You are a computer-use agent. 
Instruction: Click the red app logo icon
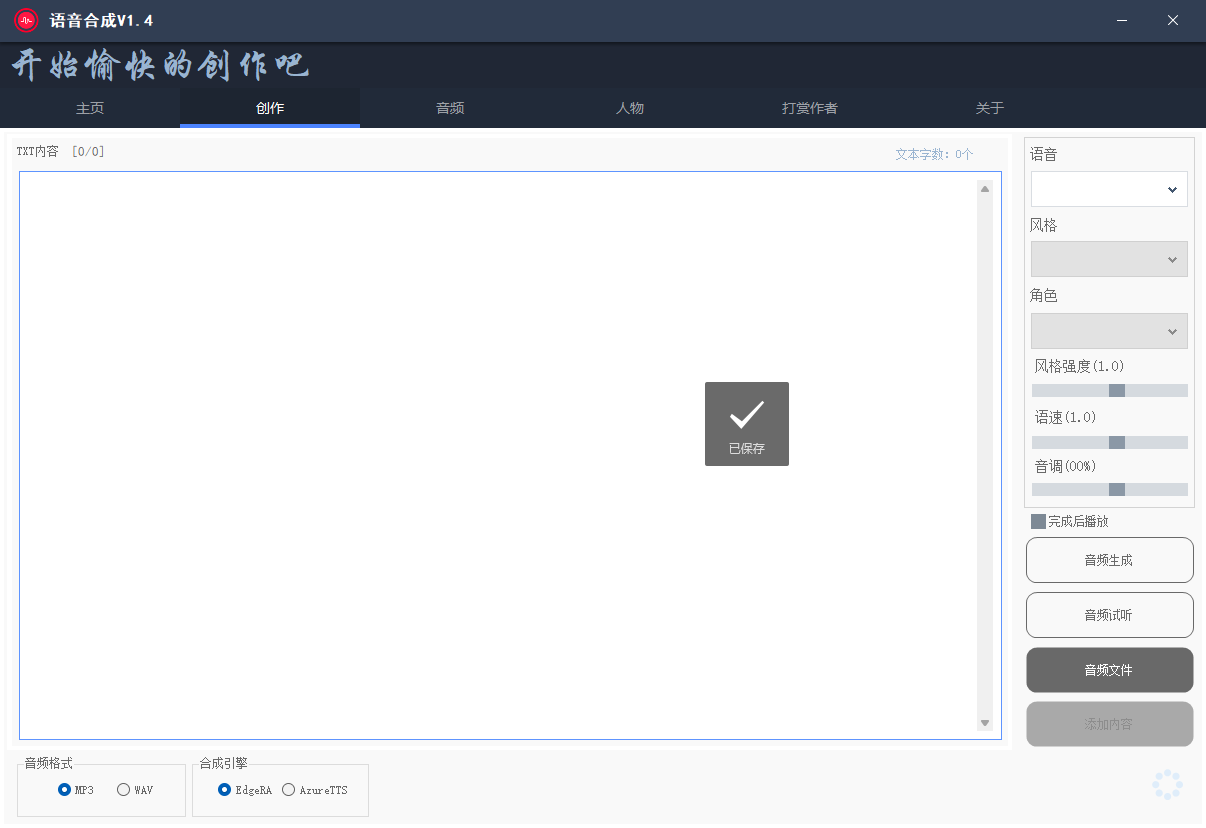pyautogui.click(x=25, y=20)
